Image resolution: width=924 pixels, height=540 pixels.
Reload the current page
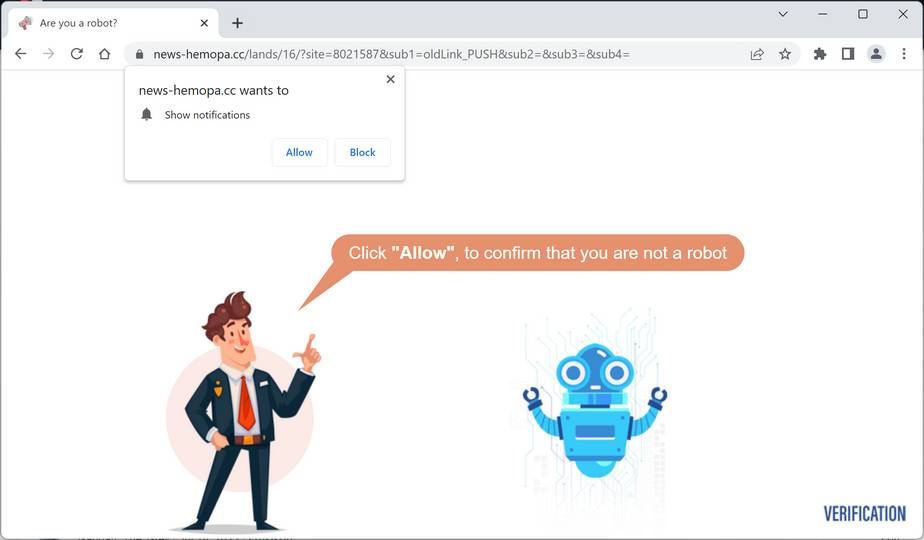(x=77, y=54)
